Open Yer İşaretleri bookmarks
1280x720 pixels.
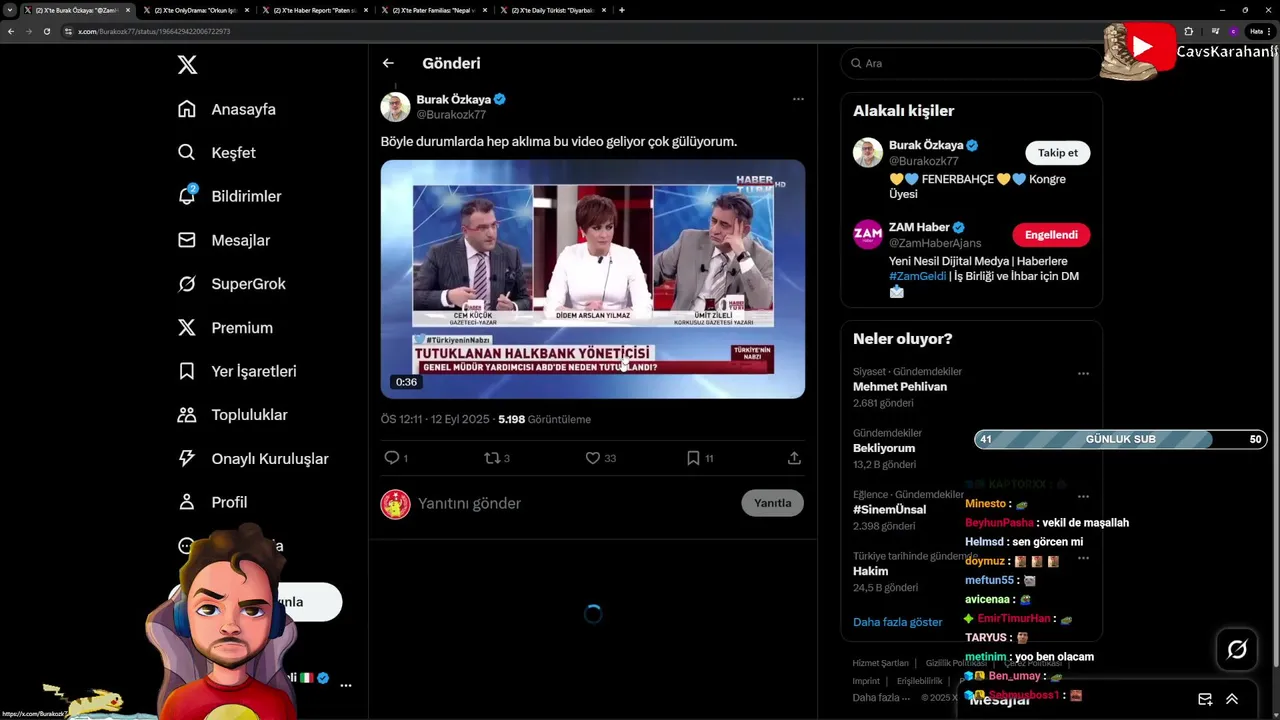tap(237, 371)
